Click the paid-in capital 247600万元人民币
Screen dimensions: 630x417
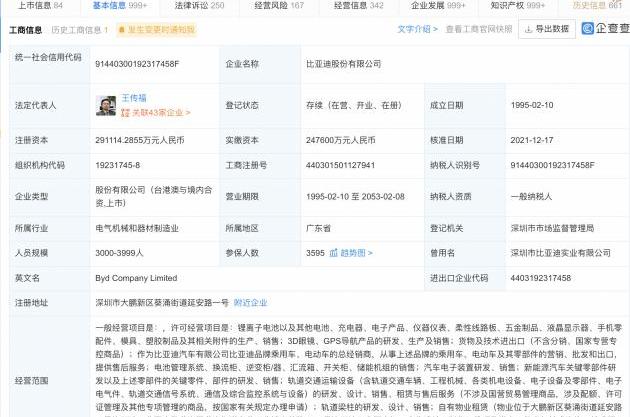(x=341, y=140)
